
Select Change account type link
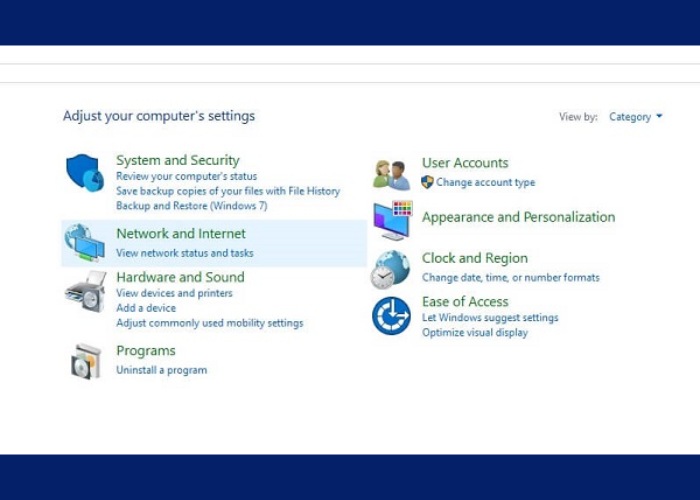485,182
